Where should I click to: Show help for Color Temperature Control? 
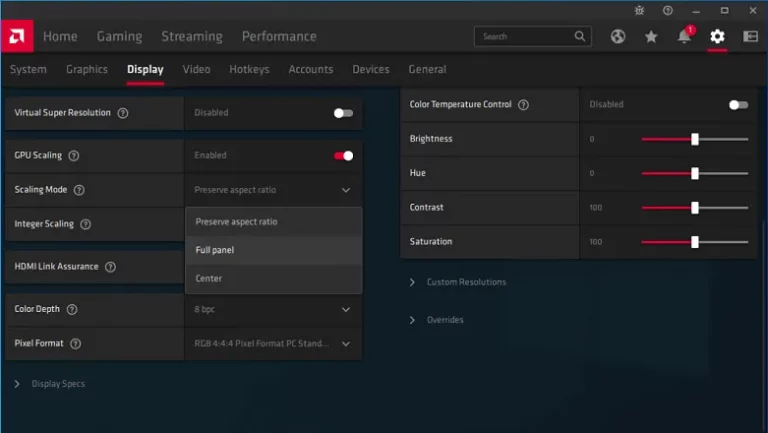(524, 105)
